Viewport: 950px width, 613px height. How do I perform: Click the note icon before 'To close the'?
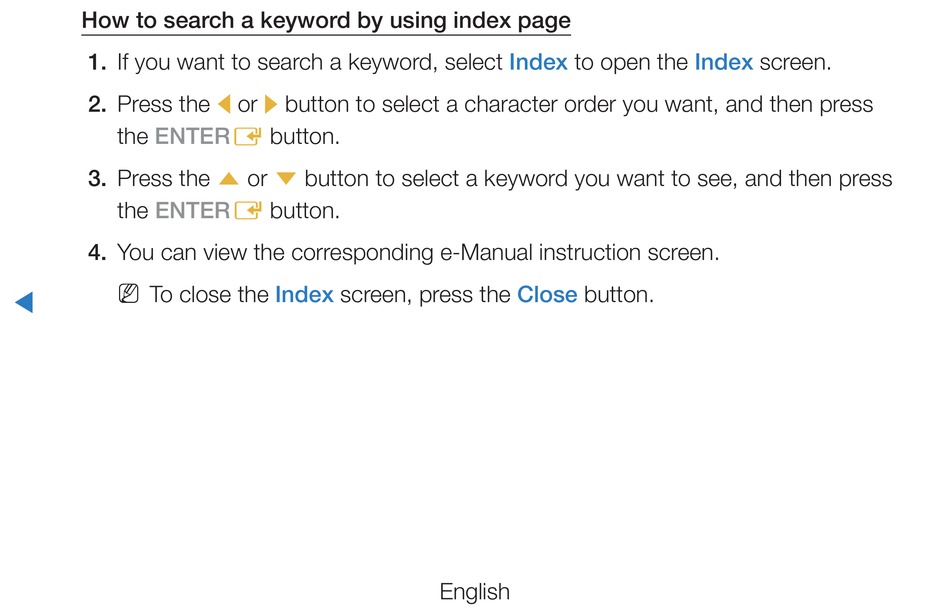pos(128,294)
